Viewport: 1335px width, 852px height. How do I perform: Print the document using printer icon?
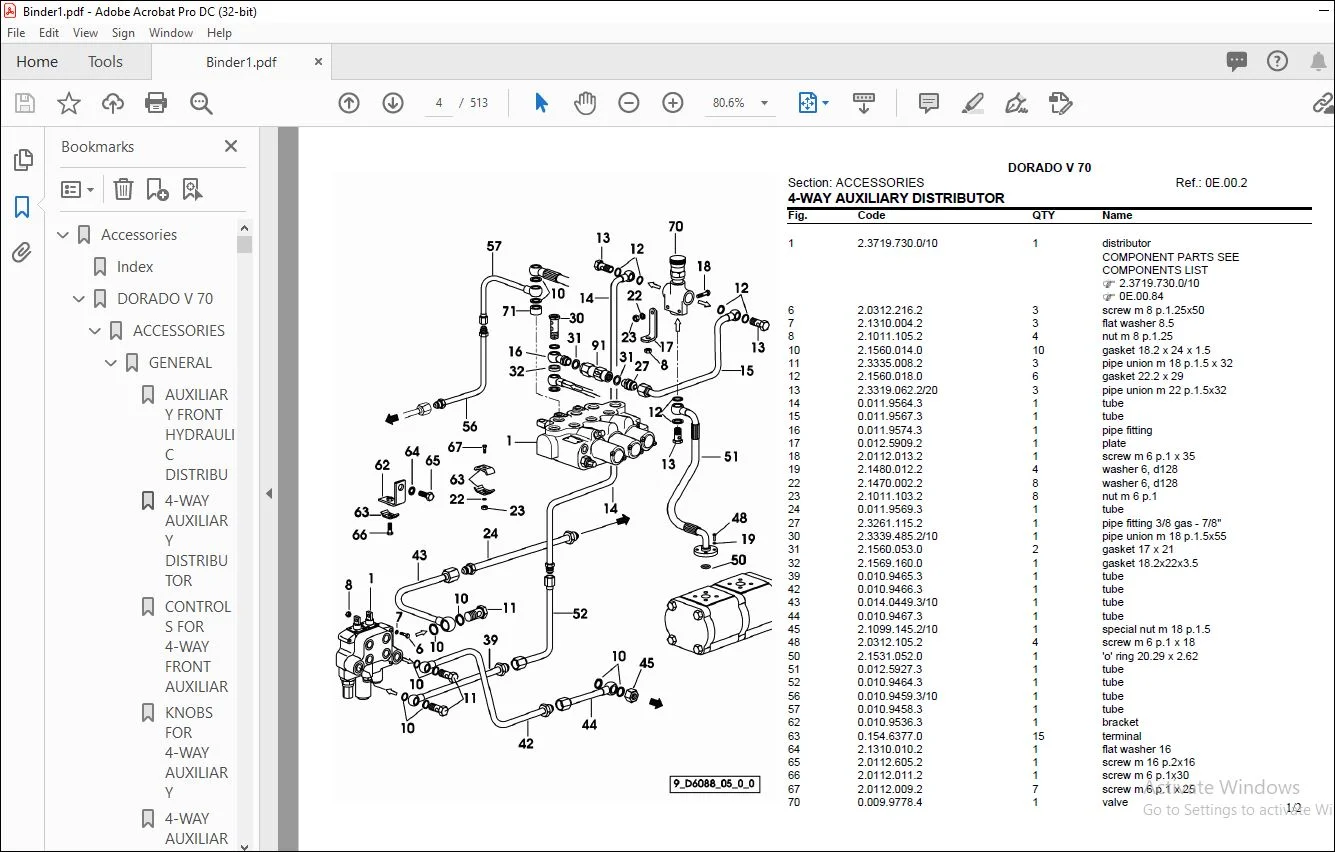click(x=156, y=103)
